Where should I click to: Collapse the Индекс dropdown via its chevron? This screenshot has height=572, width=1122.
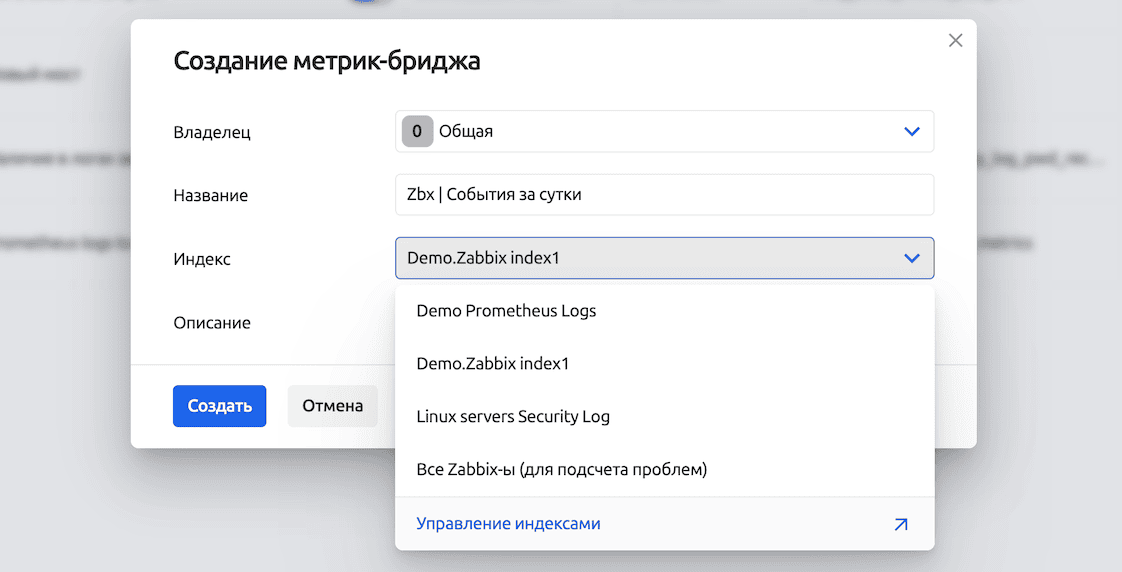911,258
